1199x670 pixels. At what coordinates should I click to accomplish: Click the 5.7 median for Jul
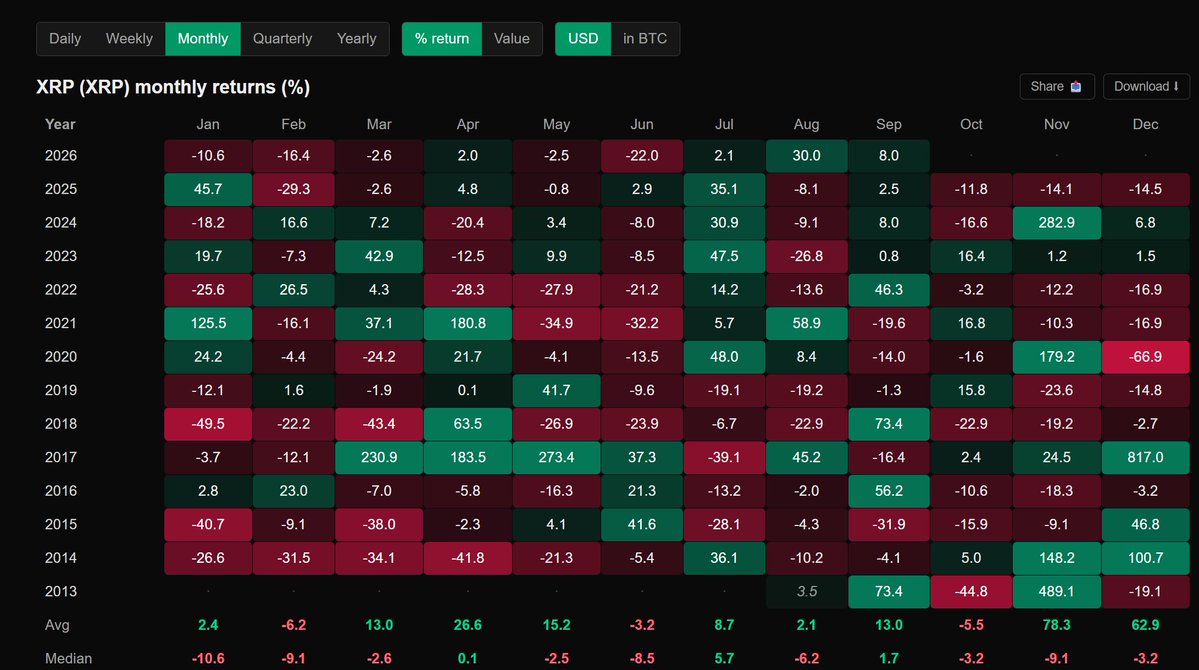point(724,659)
